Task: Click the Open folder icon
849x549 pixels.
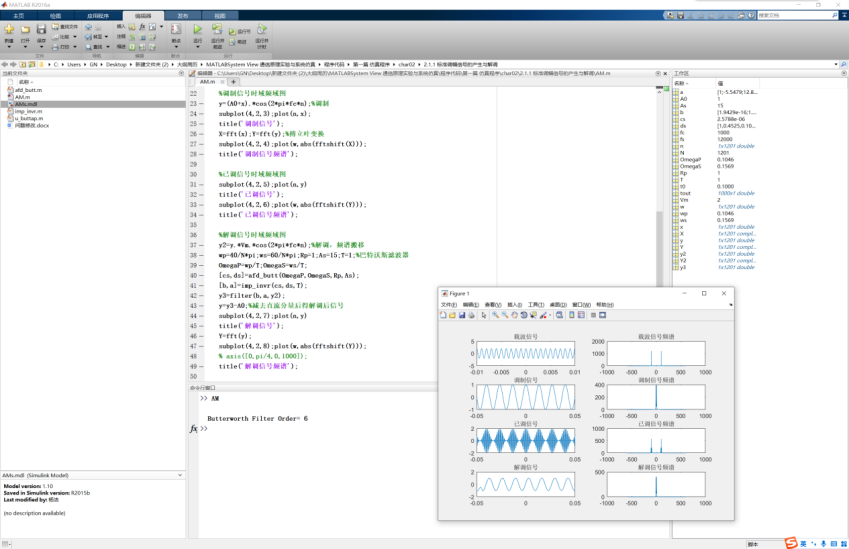Action: 25,29
